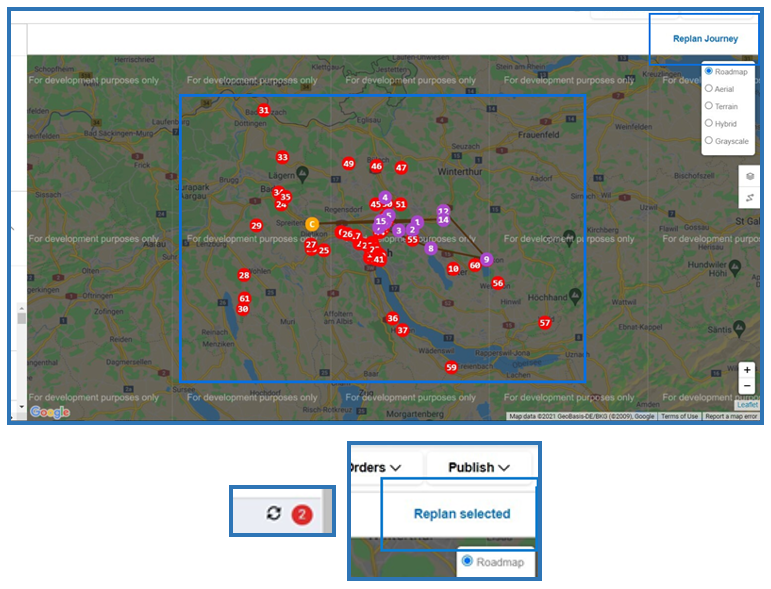Click the route toggle icon below layers
The image size is (771, 589).
point(749,198)
